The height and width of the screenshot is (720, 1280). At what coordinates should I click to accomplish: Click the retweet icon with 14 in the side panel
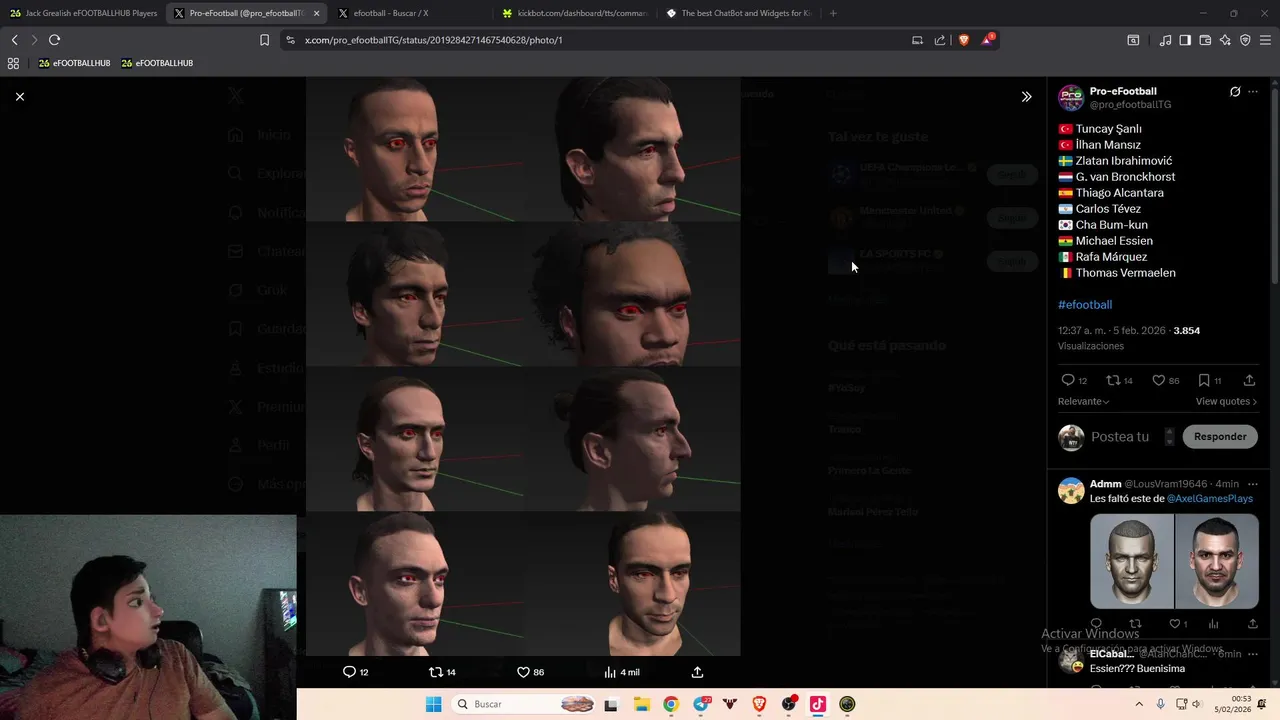(1113, 380)
